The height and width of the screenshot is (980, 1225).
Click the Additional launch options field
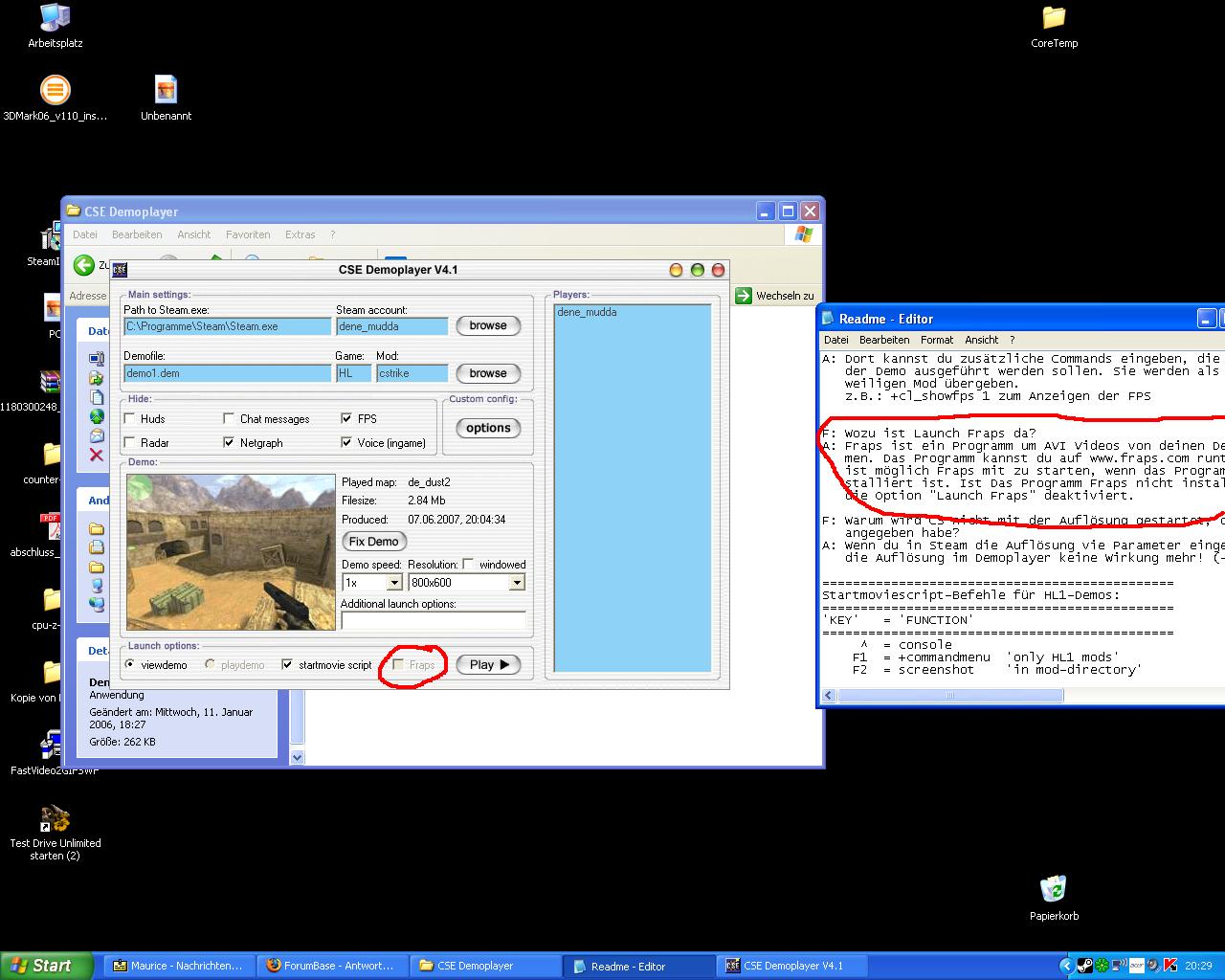[434, 620]
